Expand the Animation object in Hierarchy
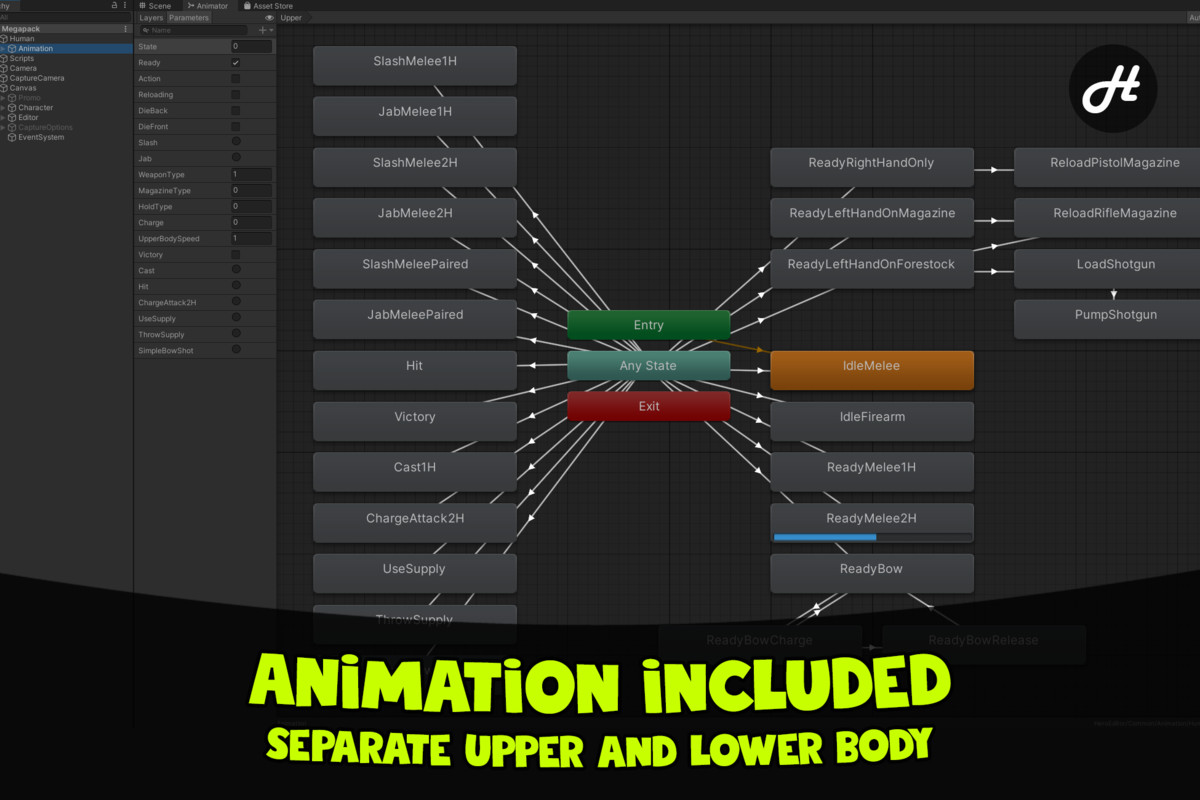1200x800 pixels. tap(4, 49)
